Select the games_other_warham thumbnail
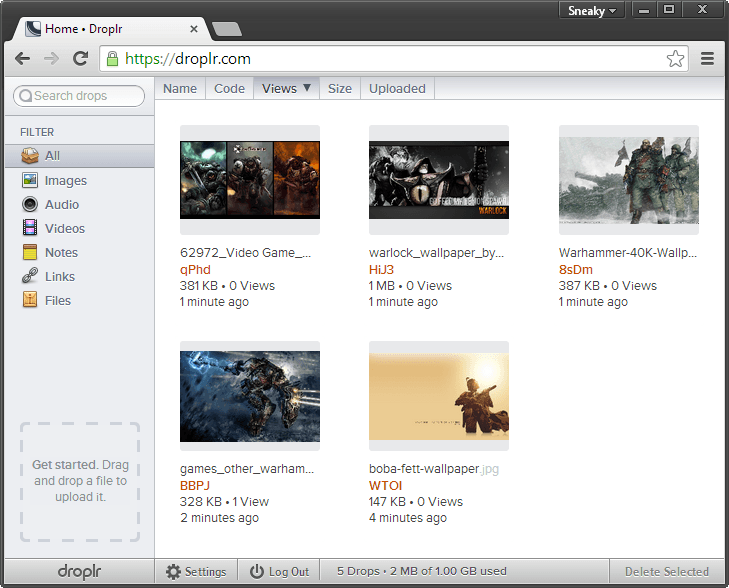729x588 pixels. (x=250, y=396)
